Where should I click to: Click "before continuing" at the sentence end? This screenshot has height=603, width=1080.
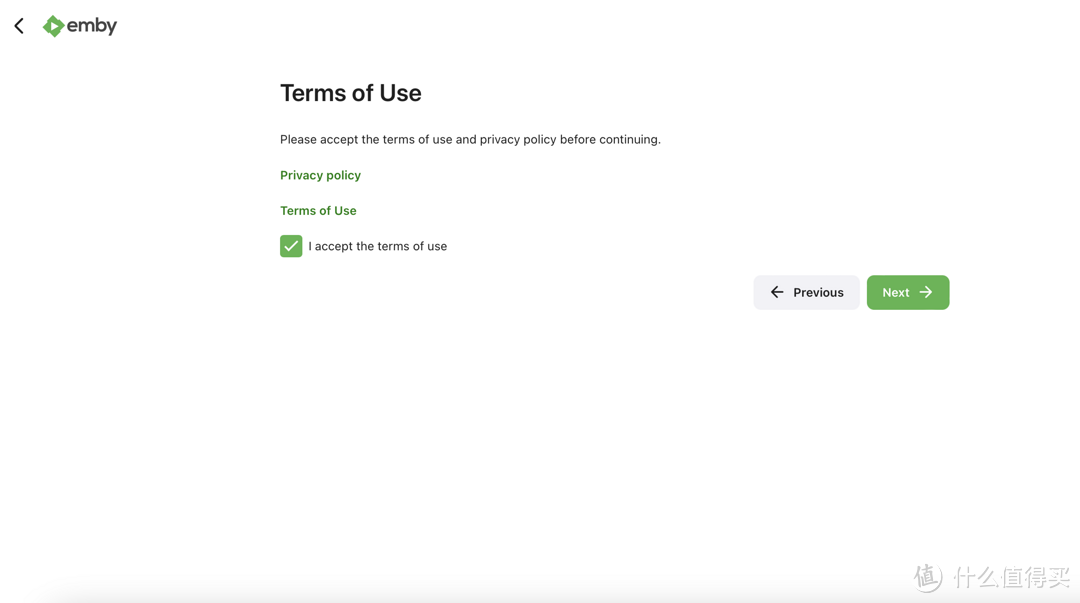pos(609,139)
